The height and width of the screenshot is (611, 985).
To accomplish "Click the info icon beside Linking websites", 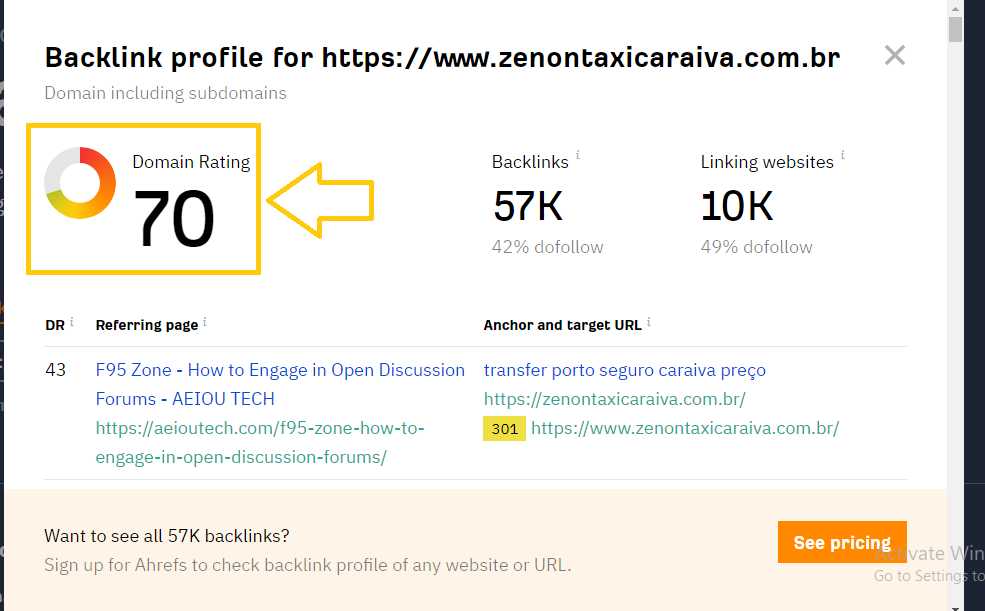I will click(843, 156).
